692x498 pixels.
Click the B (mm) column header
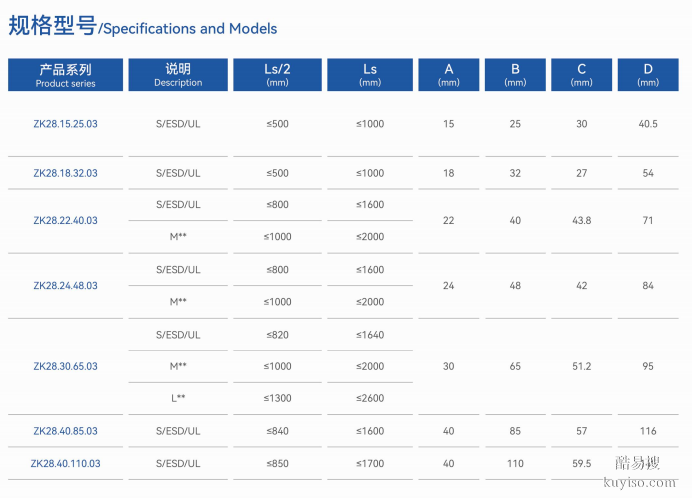(x=515, y=75)
